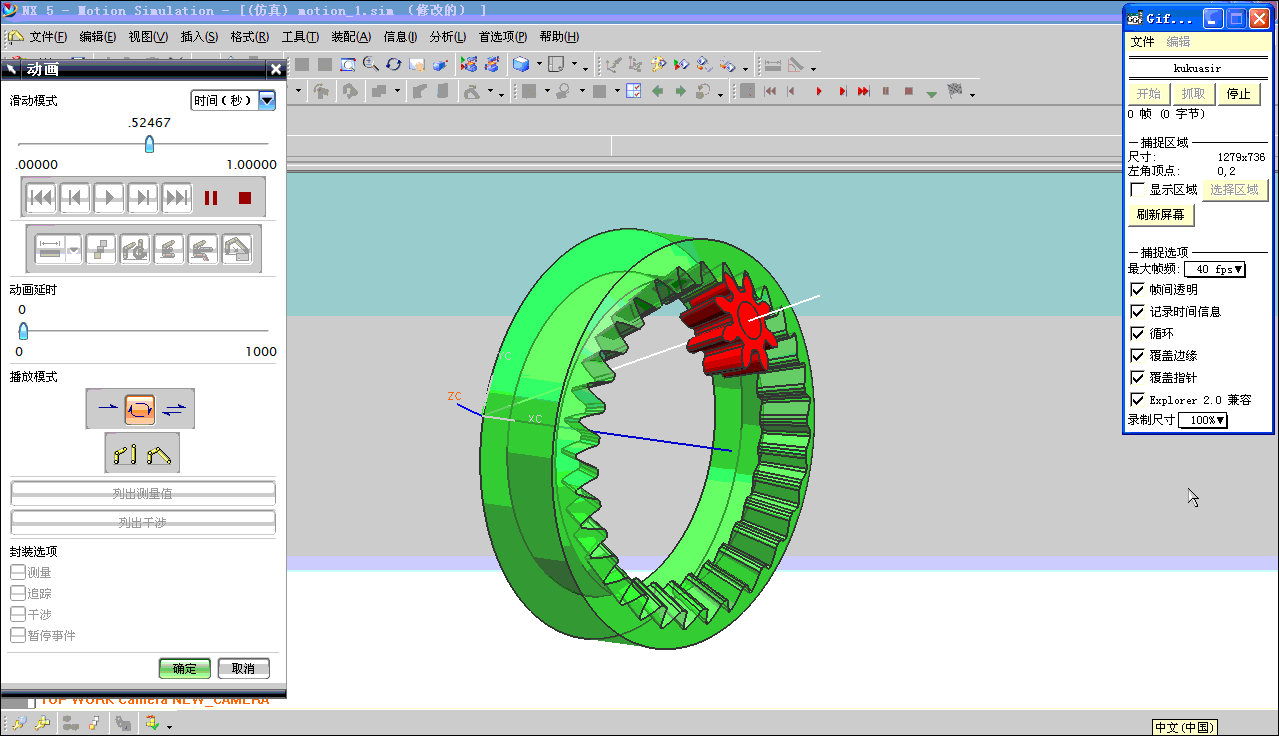Image resolution: width=1279 pixels, height=736 pixels.
Task: Click the design position linkage icon
Action: click(x=125, y=454)
